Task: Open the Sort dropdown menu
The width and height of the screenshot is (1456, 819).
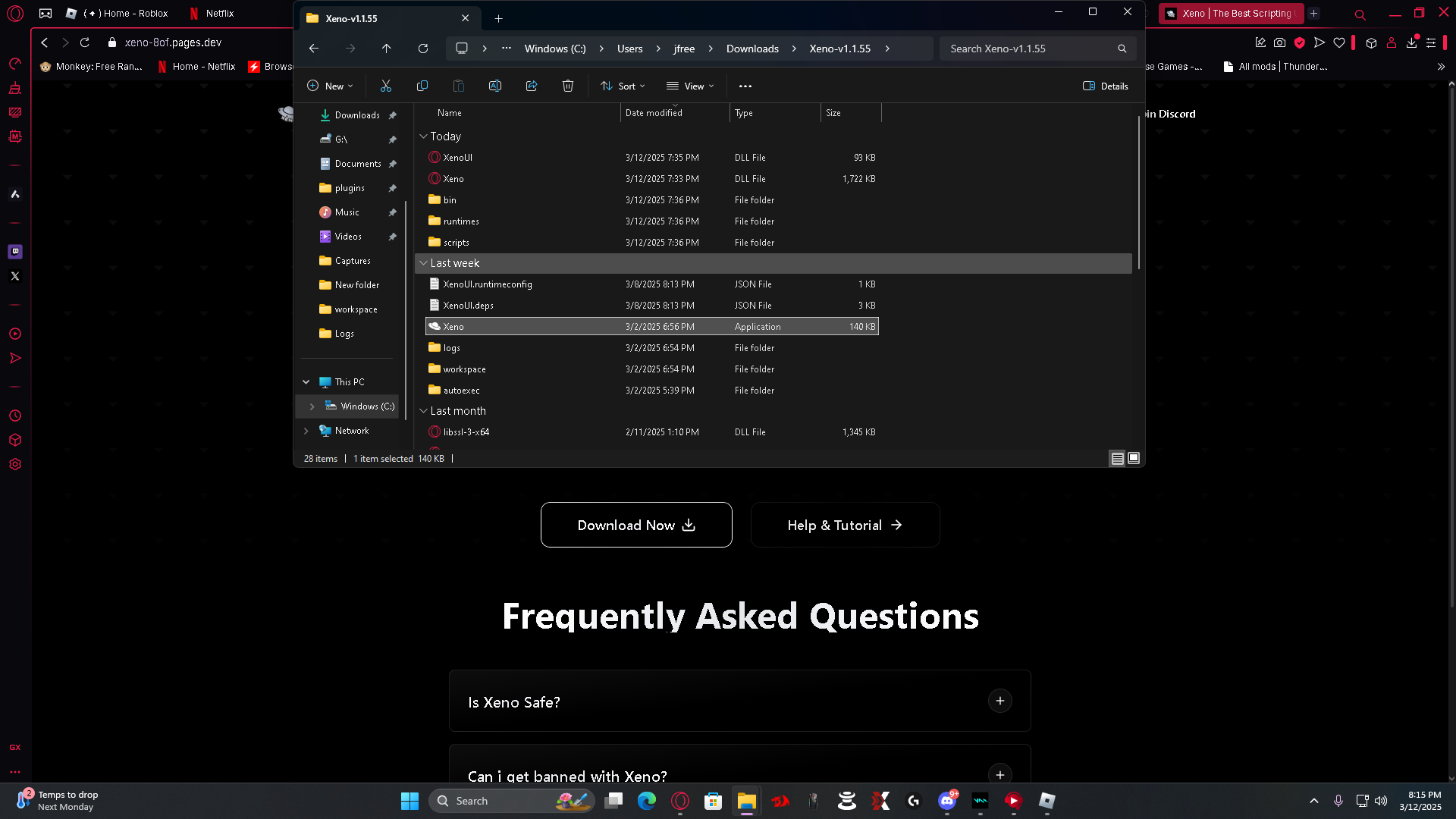Action: tap(623, 86)
